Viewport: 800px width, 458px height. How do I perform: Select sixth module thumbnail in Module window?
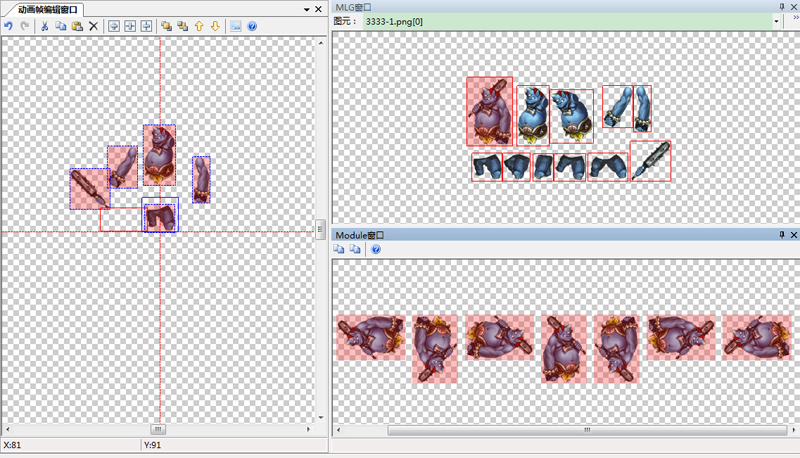click(681, 338)
